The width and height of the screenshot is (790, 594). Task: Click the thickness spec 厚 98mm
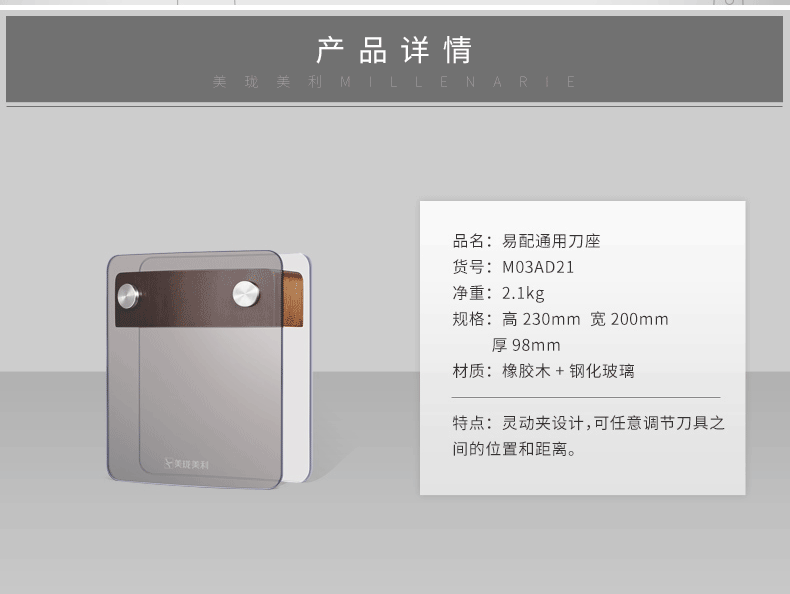pos(526,346)
